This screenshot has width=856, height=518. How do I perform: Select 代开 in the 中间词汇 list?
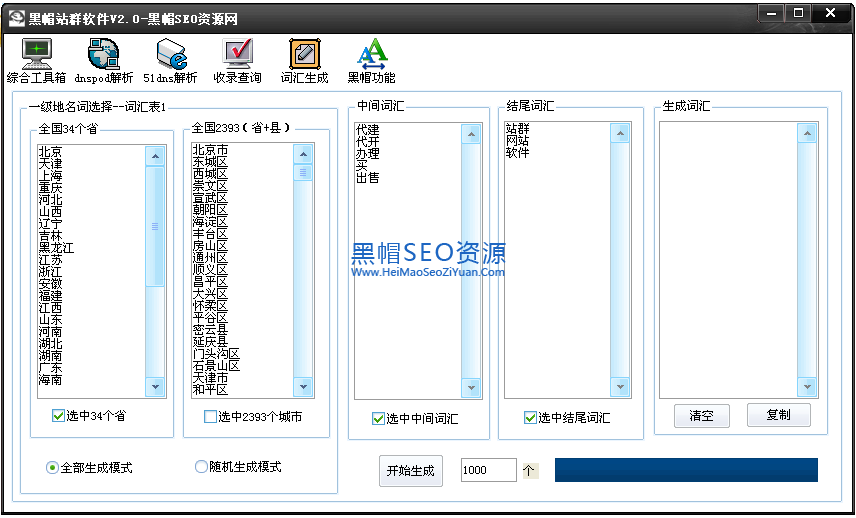tap(367, 142)
